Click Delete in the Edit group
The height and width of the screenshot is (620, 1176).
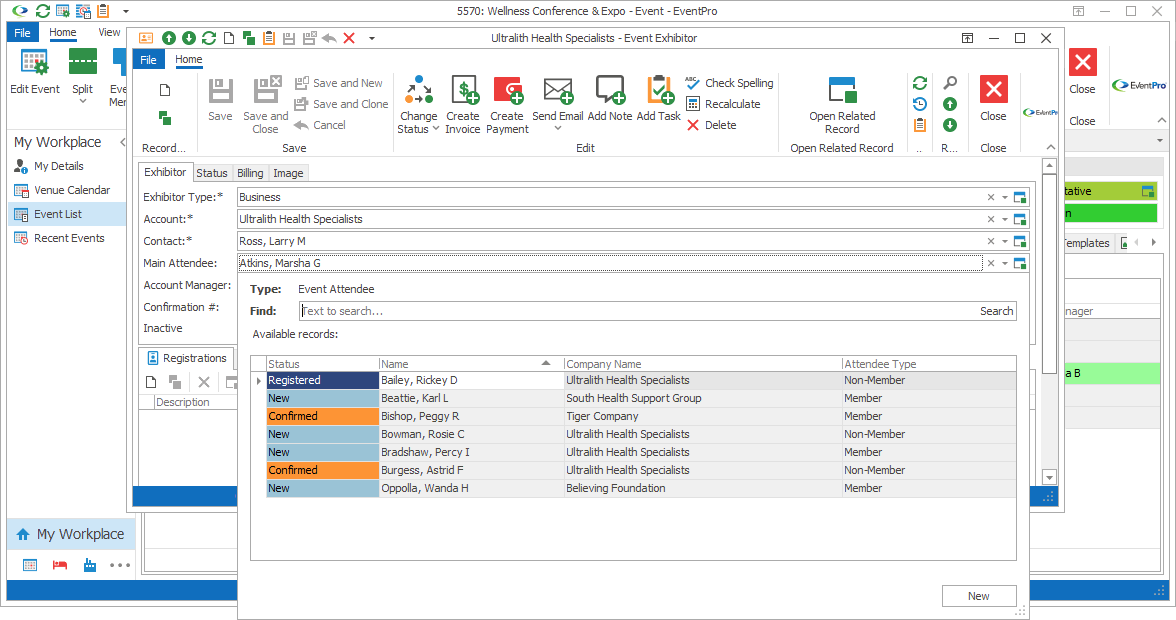coord(711,125)
